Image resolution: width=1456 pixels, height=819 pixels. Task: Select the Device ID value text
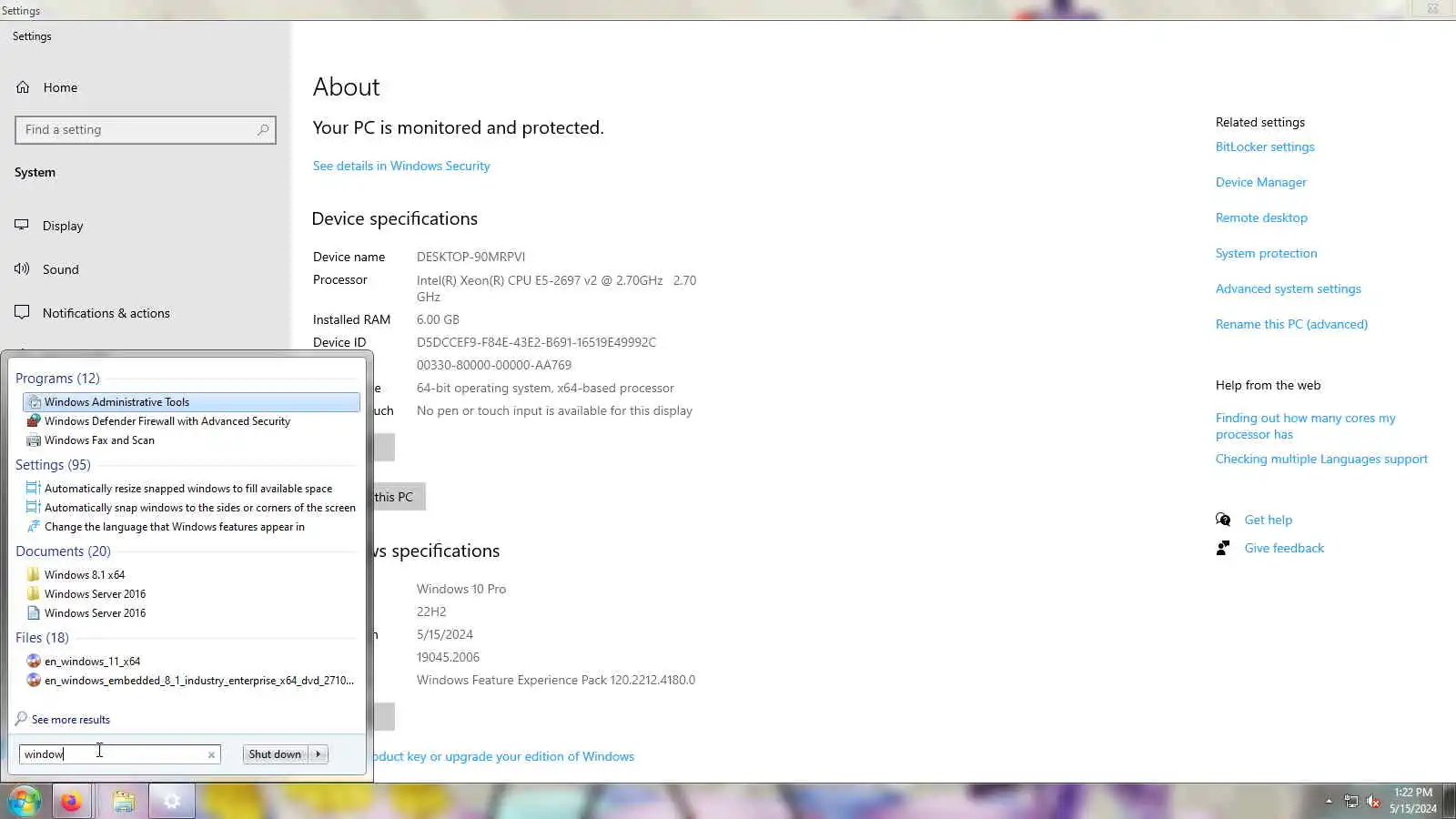(x=536, y=342)
